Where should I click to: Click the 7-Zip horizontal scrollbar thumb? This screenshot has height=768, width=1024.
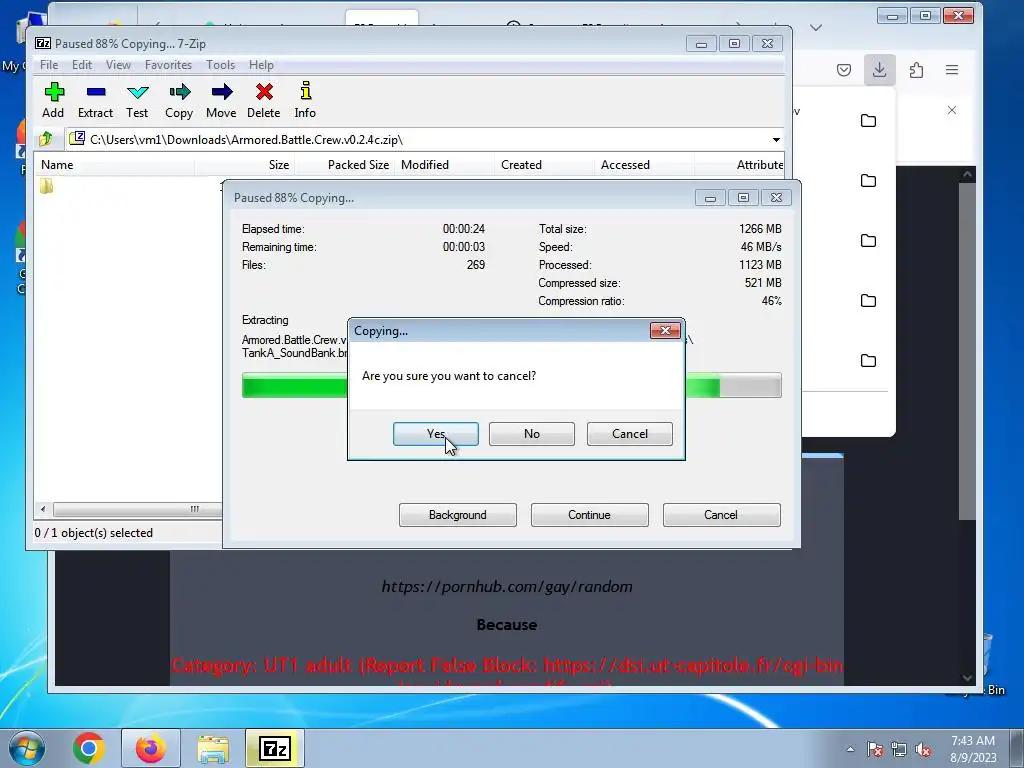pos(137,509)
